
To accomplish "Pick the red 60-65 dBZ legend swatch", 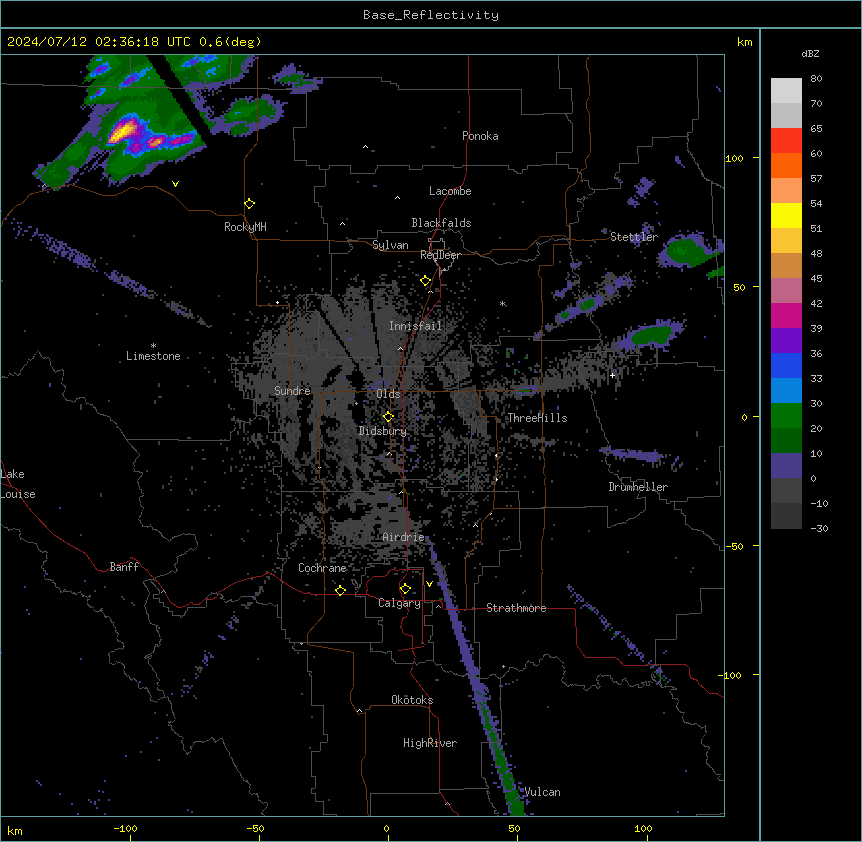I will pyautogui.click(x=786, y=141).
